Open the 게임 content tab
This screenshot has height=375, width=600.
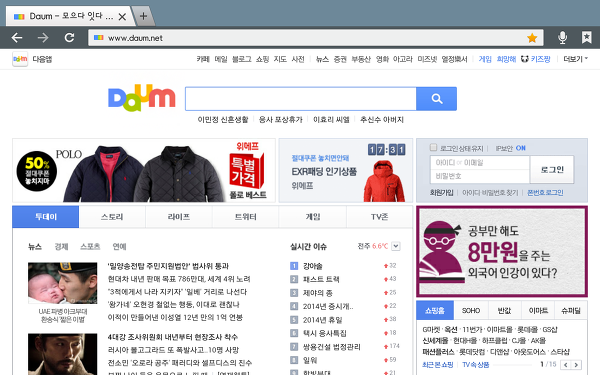coord(313,217)
